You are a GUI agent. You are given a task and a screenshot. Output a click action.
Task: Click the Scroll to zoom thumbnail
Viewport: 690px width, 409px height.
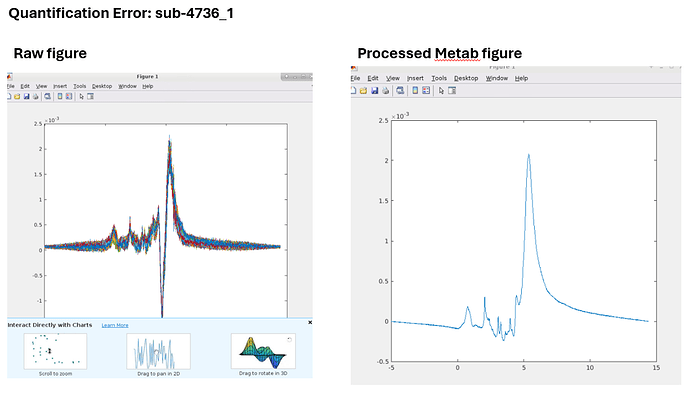coord(54,351)
